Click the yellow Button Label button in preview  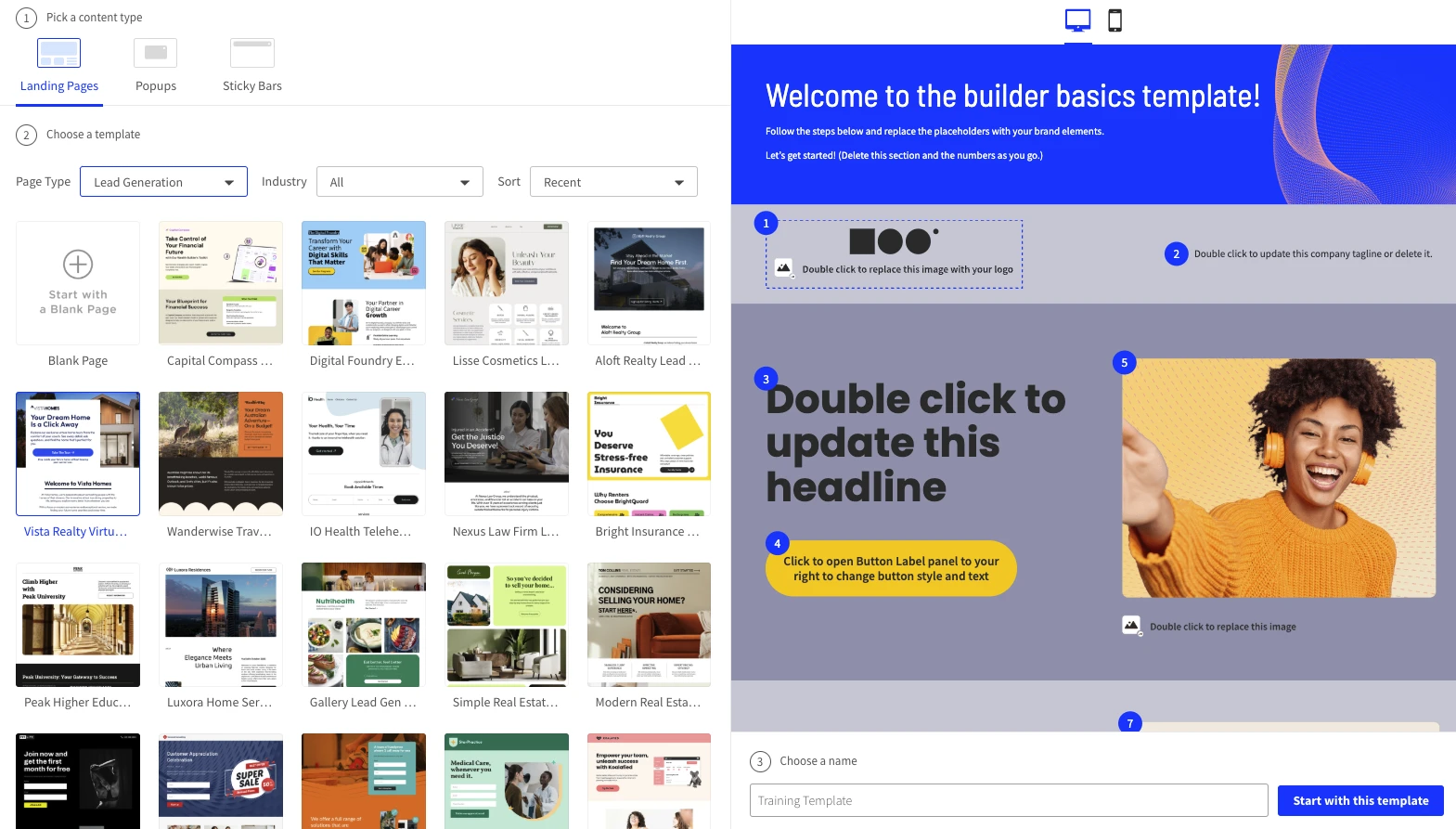890,568
